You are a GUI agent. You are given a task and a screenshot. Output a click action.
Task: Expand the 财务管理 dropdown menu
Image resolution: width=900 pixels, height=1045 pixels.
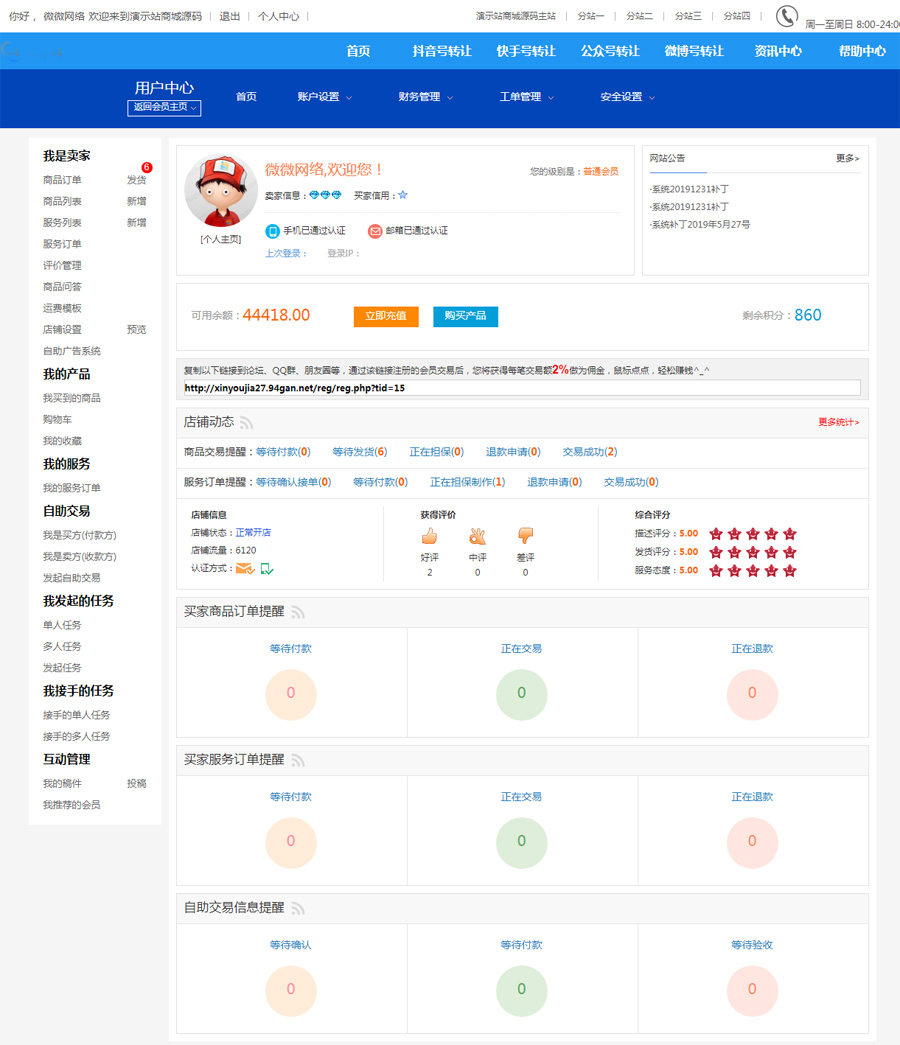point(426,97)
